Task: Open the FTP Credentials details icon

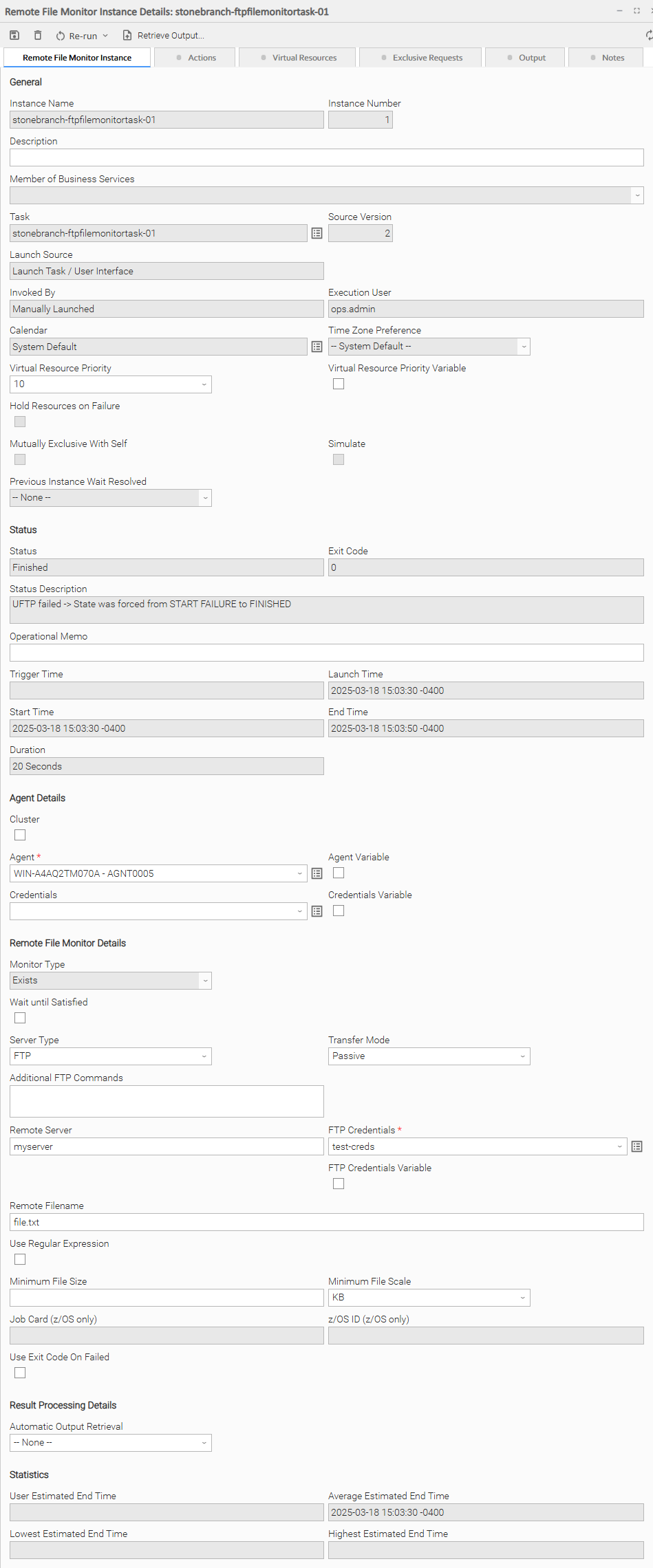Action: pyautogui.click(x=636, y=1147)
